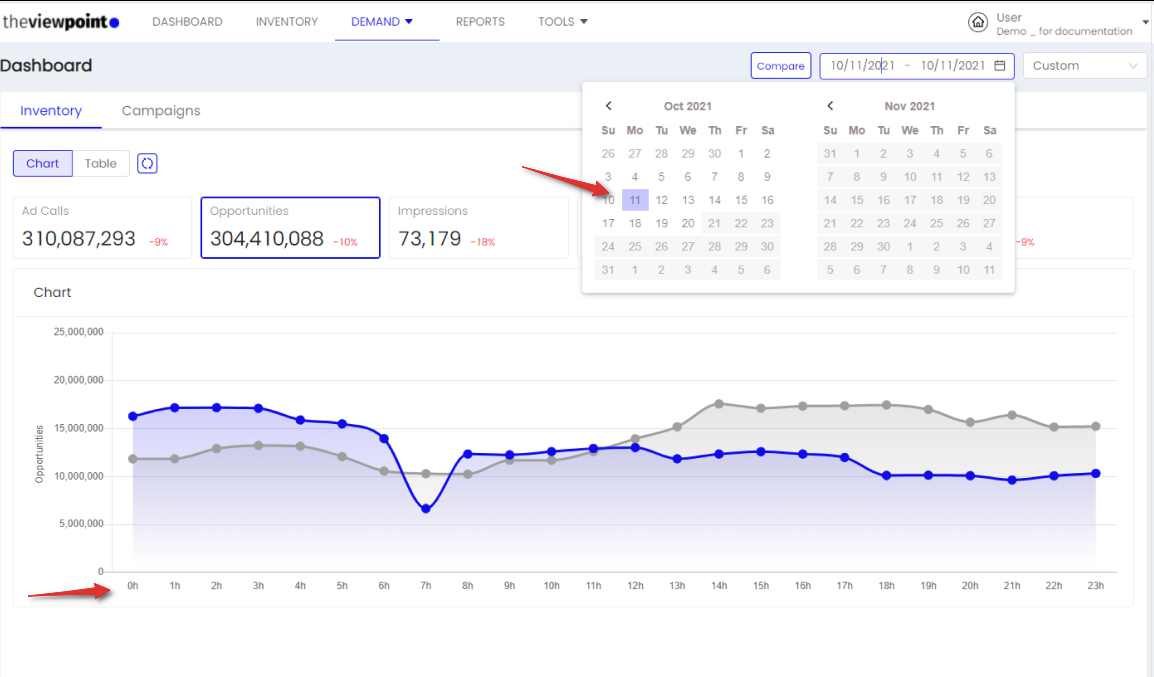Click the gray data point at 23h
The height and width of the screenshot is (677, 1154).
[1096, 426]
